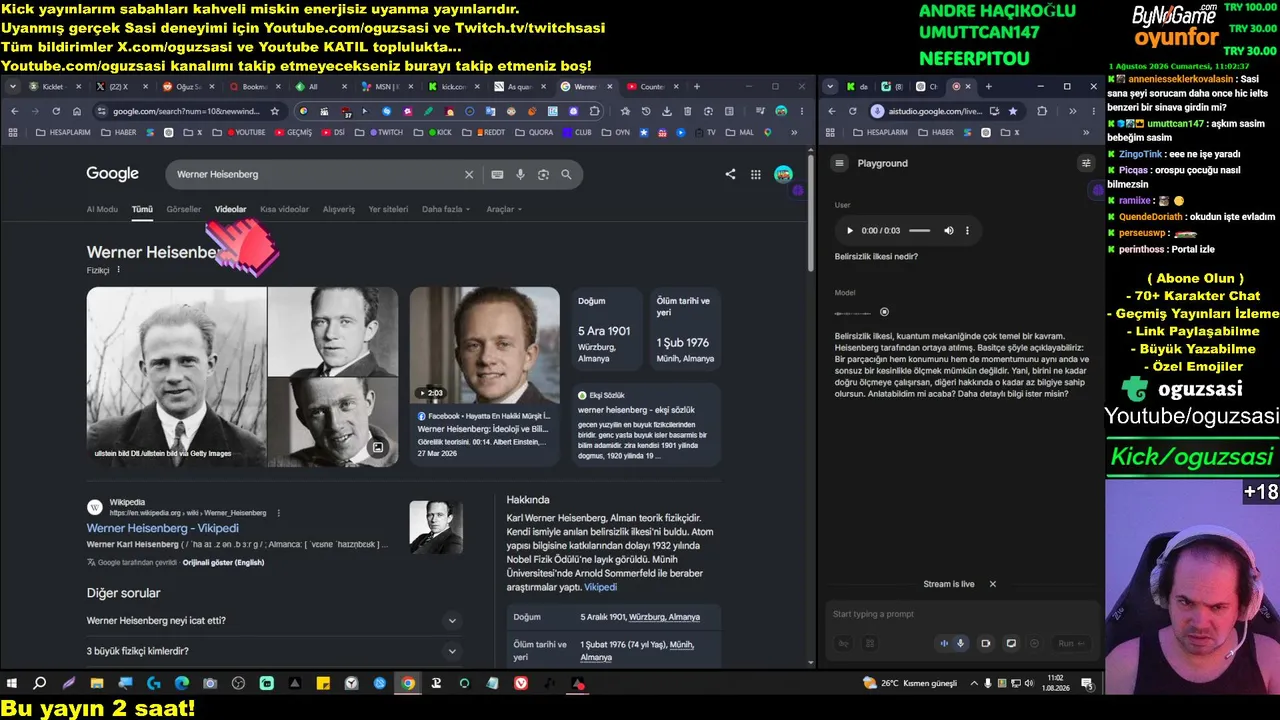Image resolution: width=1280 pixels, height=720 pixels.
Task: Switch to the Görseller results tab
Action: pyautogui.click(x=184, y=209)
